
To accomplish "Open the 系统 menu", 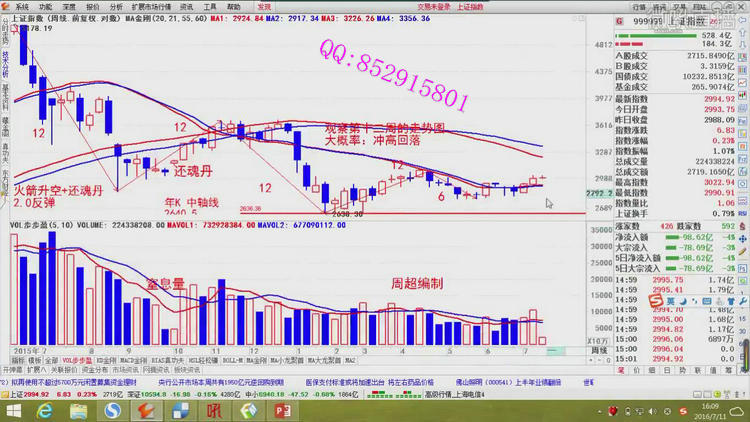I will pos(21,6).
